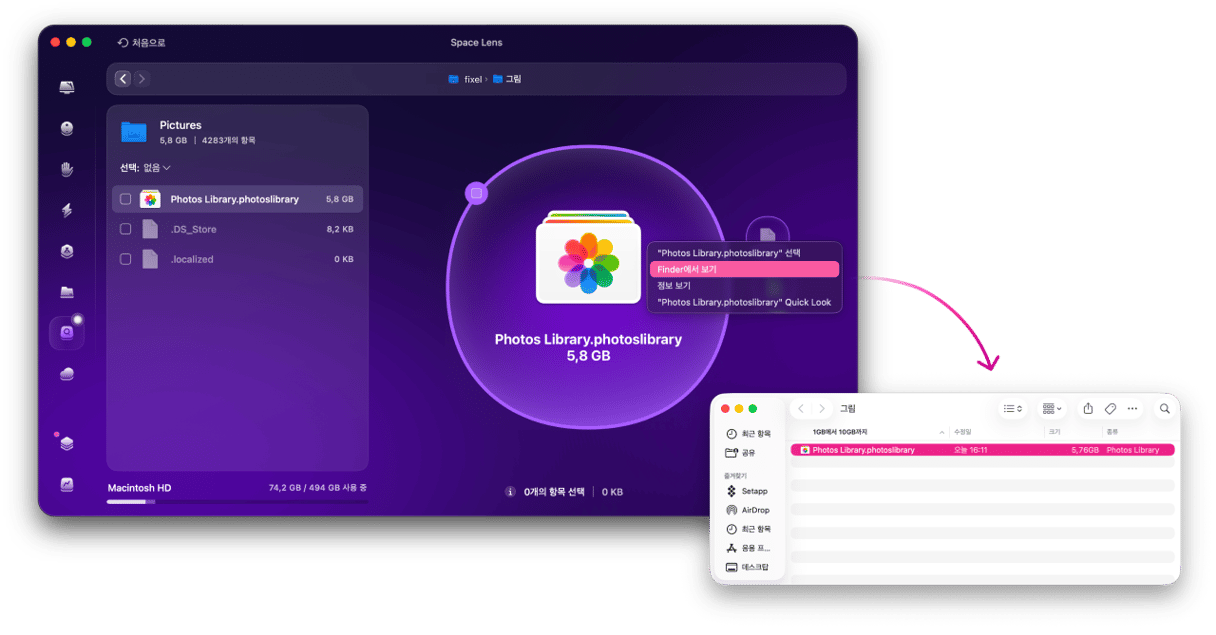
Task: Check the Photos Library.photoslibrary checkbox
Action: click(126, 199)
